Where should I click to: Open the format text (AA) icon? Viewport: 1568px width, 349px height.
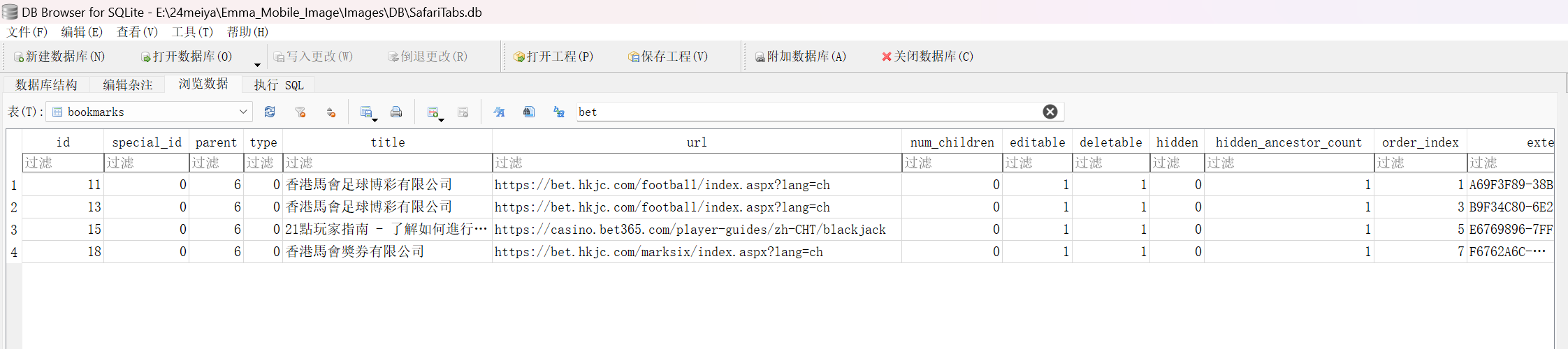tap(499, 112)
